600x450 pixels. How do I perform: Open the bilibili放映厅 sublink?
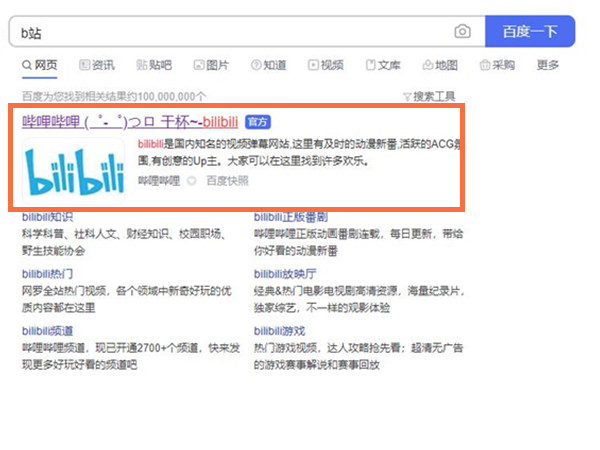point(285,274)
